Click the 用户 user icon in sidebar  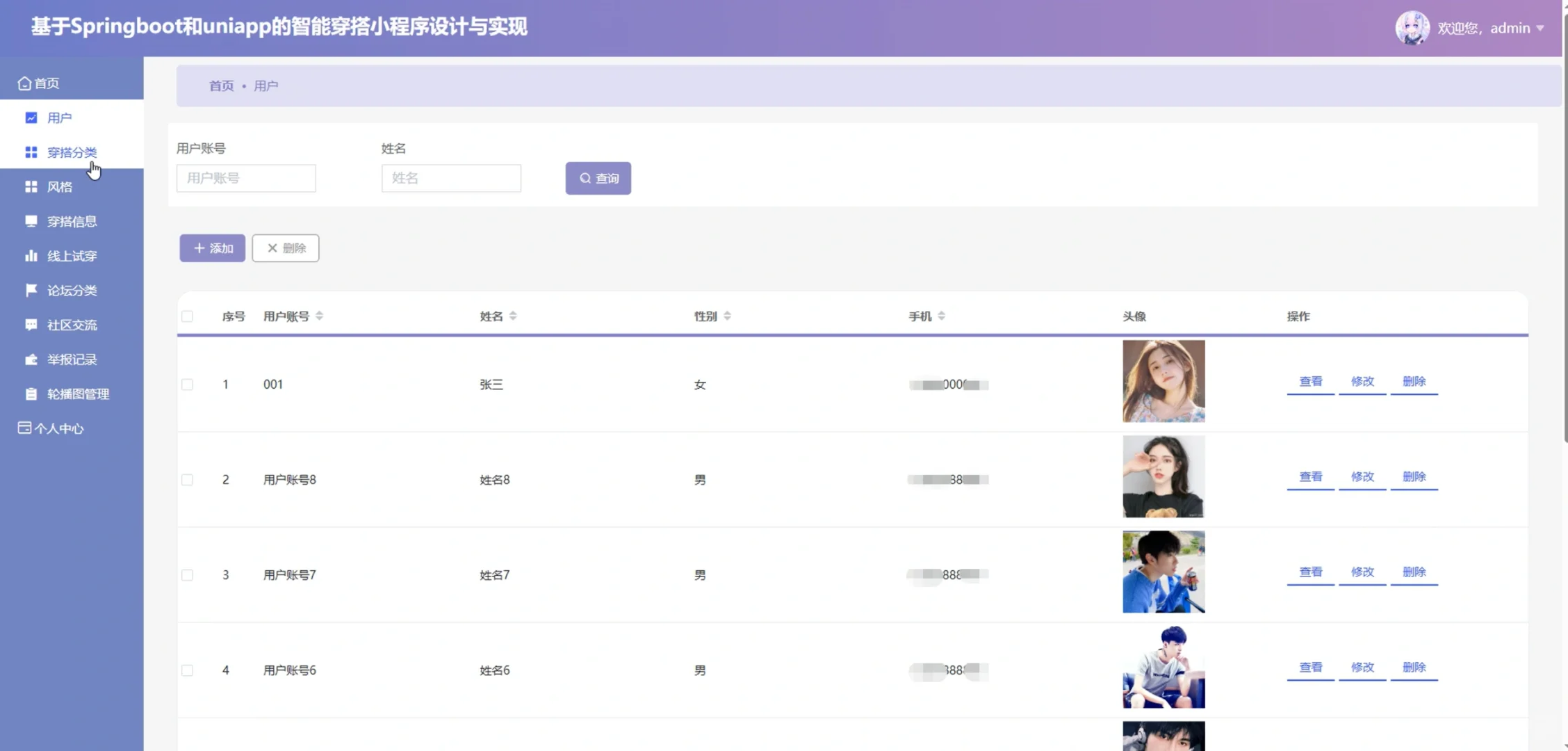point(31,118)
